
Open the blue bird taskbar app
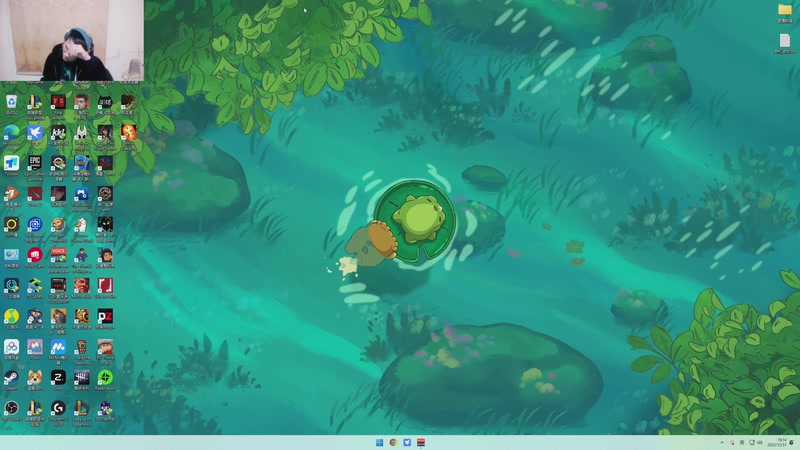pos(407,442)
